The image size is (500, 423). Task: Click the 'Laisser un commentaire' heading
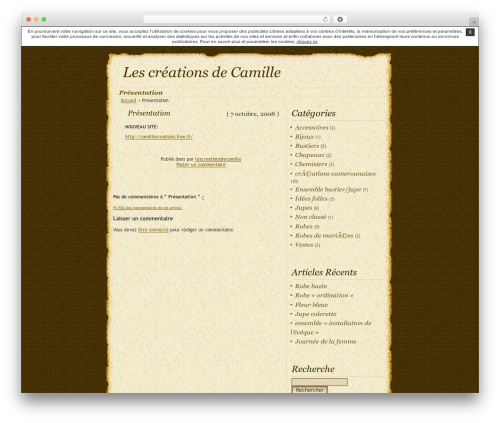click(143, 219)
